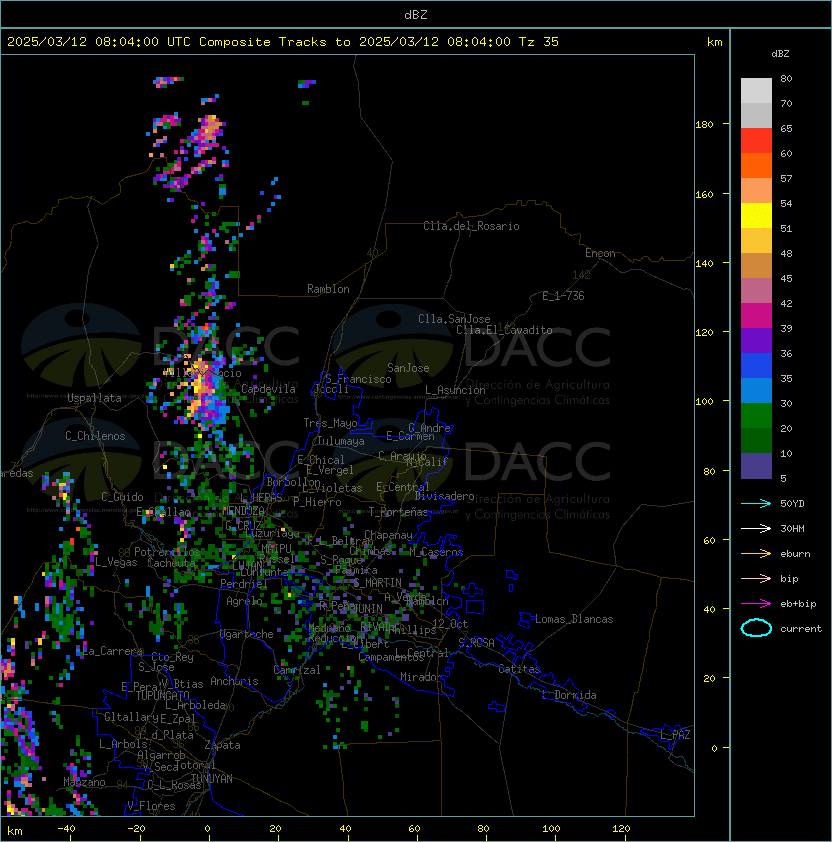Click the 'Catitas' place label
This screenshot has width=832, height=842.
[x=519, y=669]
